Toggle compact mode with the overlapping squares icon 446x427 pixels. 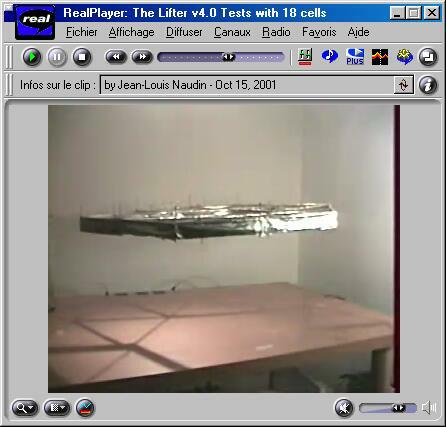(x=428, y=57)
